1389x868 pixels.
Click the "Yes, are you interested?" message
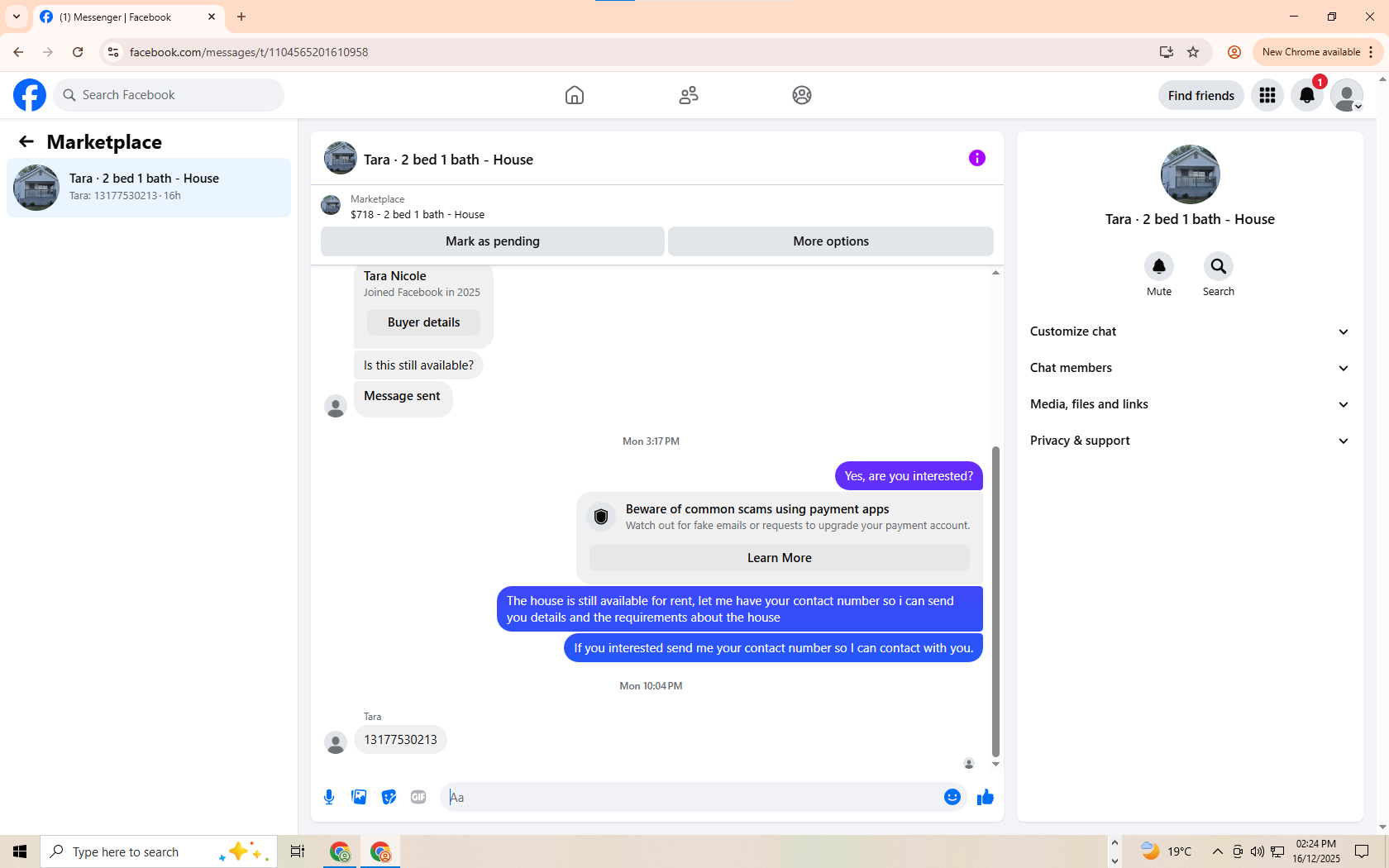coord(909,476)
